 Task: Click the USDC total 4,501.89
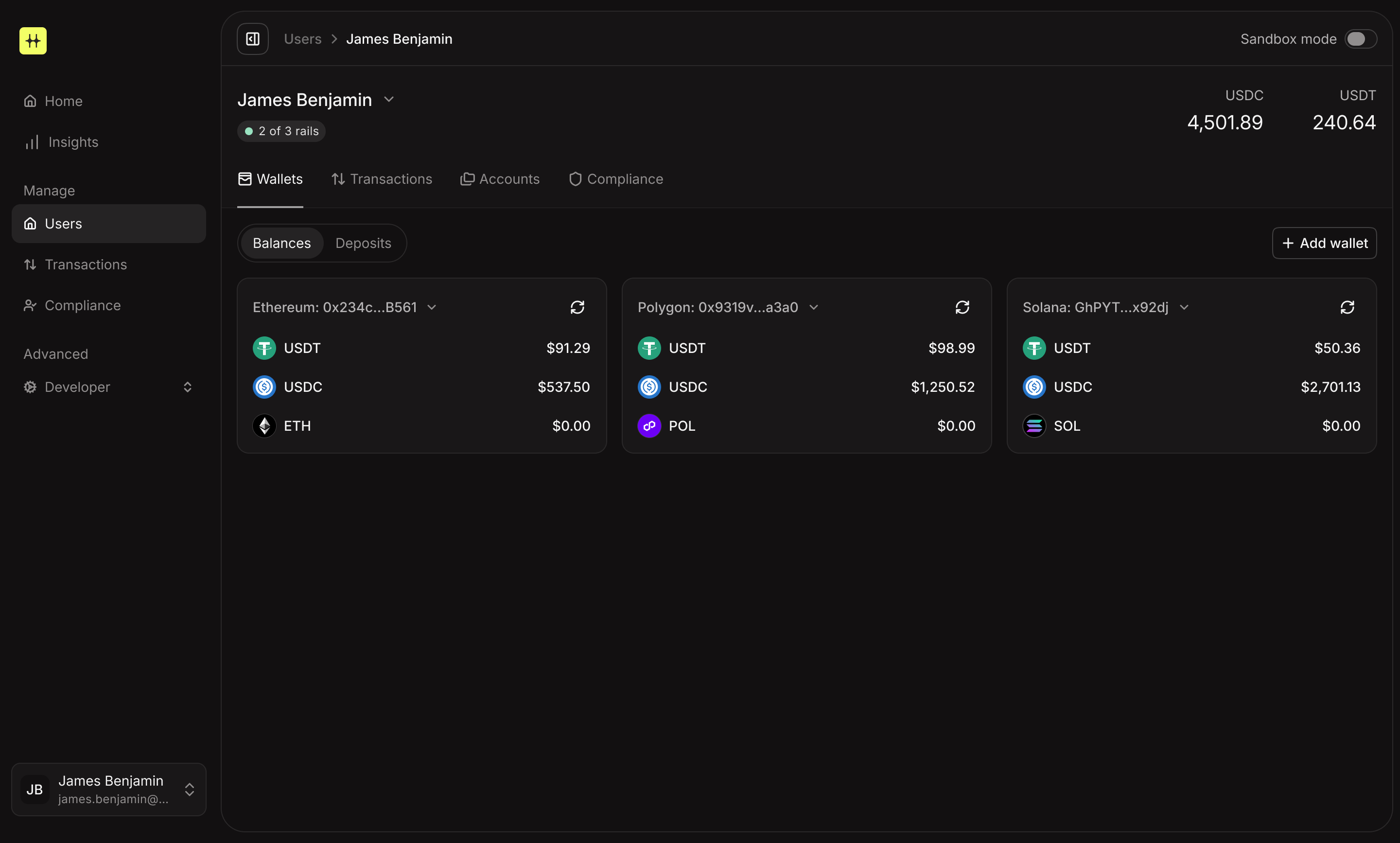[x=1225, y=123]
